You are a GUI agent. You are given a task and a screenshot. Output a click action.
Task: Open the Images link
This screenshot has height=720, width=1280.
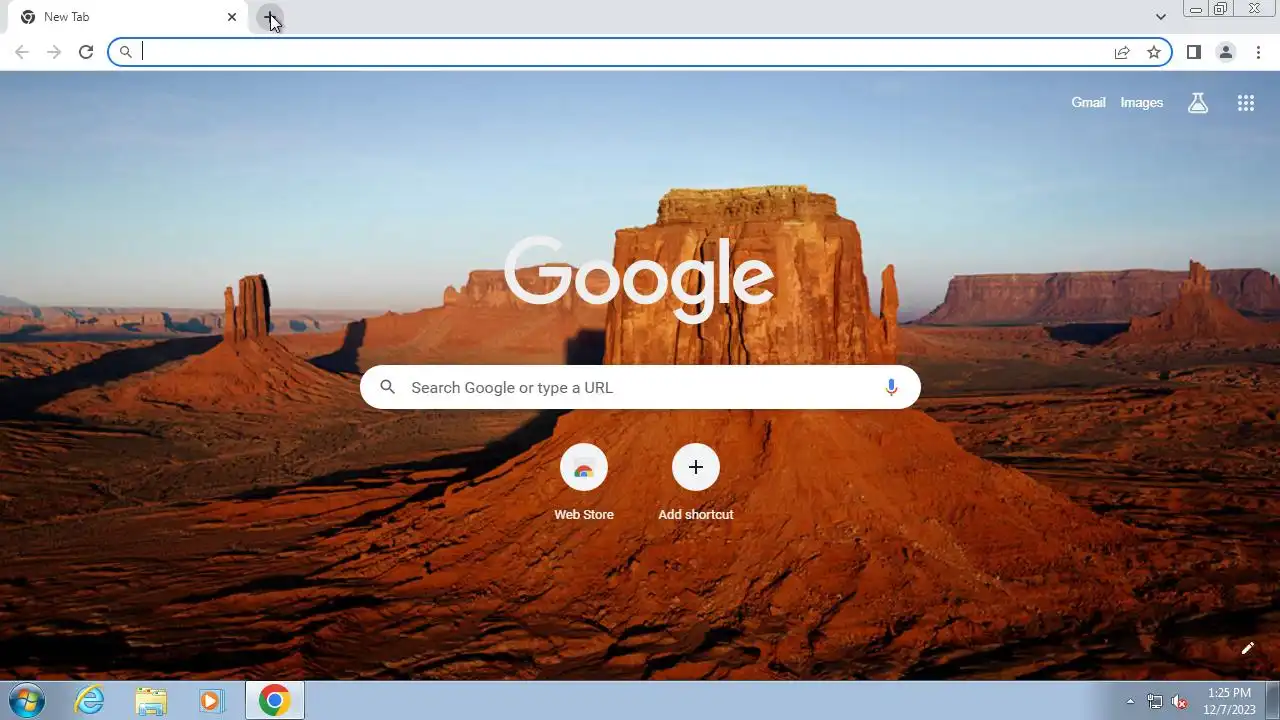[1141, 103]
